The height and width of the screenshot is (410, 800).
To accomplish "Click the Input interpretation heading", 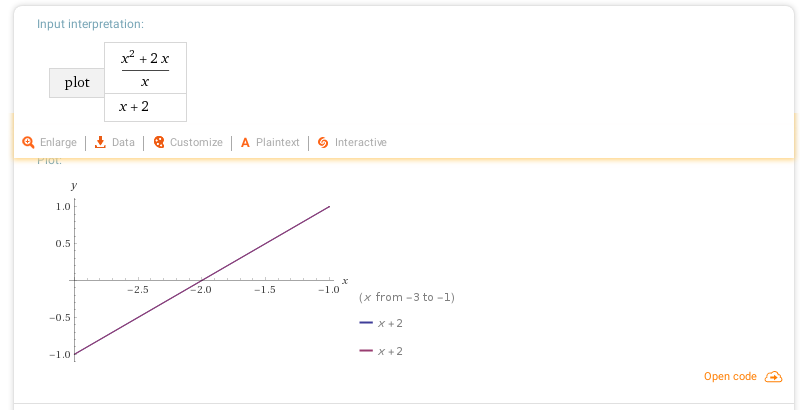I will tap(90, 24).
